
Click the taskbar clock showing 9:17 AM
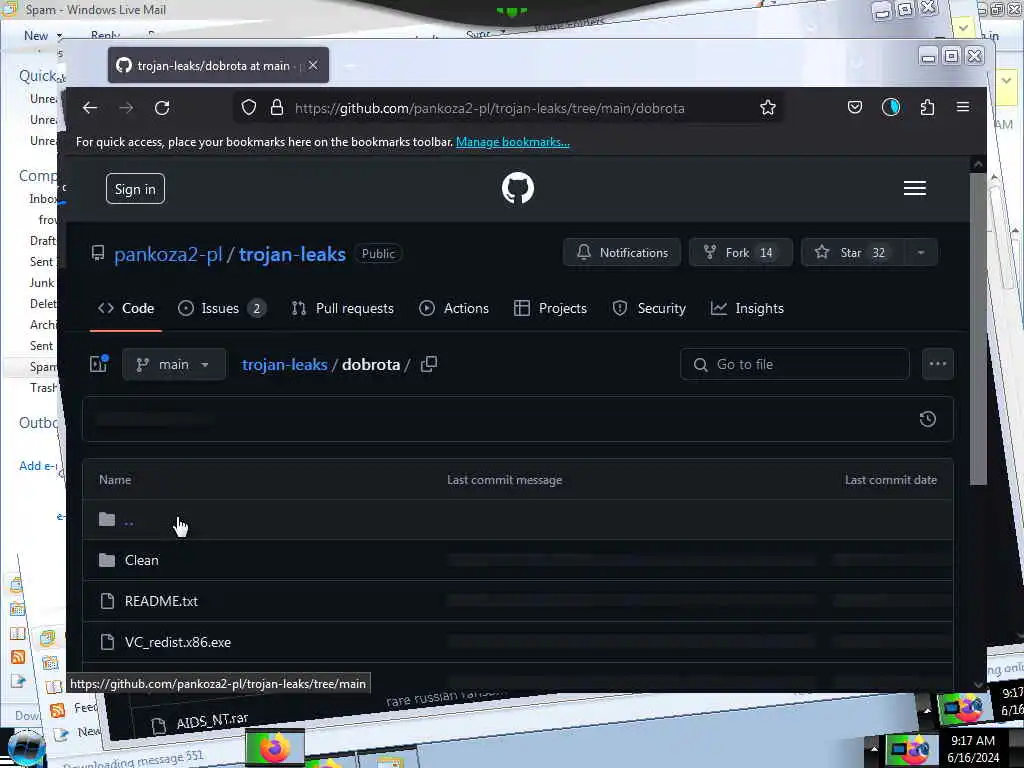tap(973, 749)
